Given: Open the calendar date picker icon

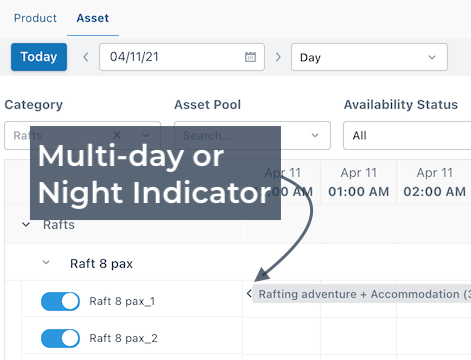Looking at the screenshot, I should (250, 57).
